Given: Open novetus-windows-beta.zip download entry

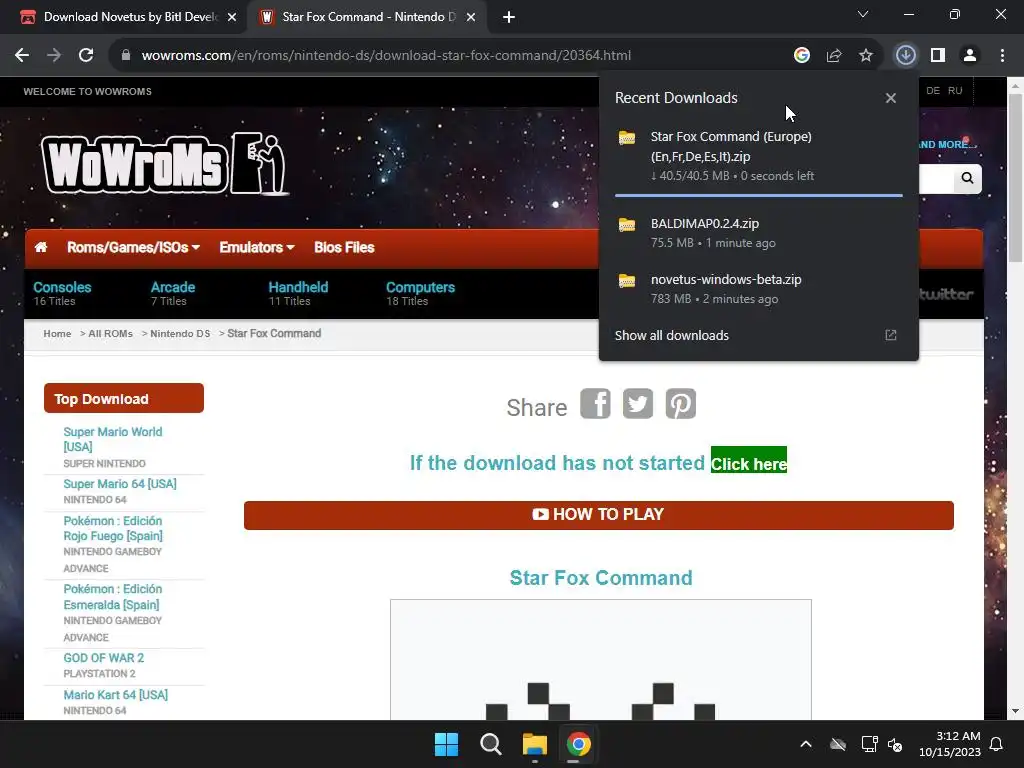Looking at the screenshot, I should tap(759, 289).
